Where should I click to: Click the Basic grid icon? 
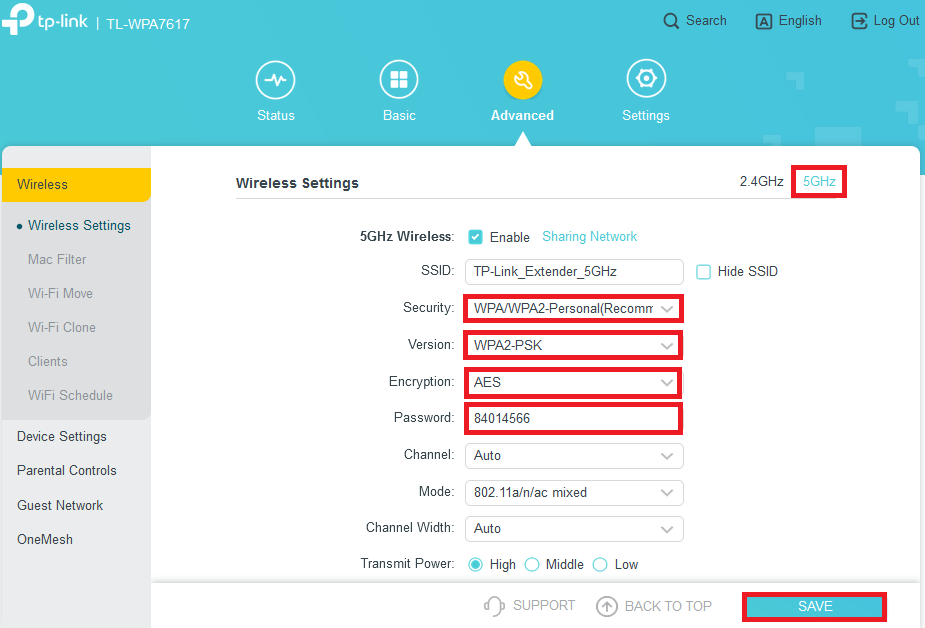tap(398, 80)
